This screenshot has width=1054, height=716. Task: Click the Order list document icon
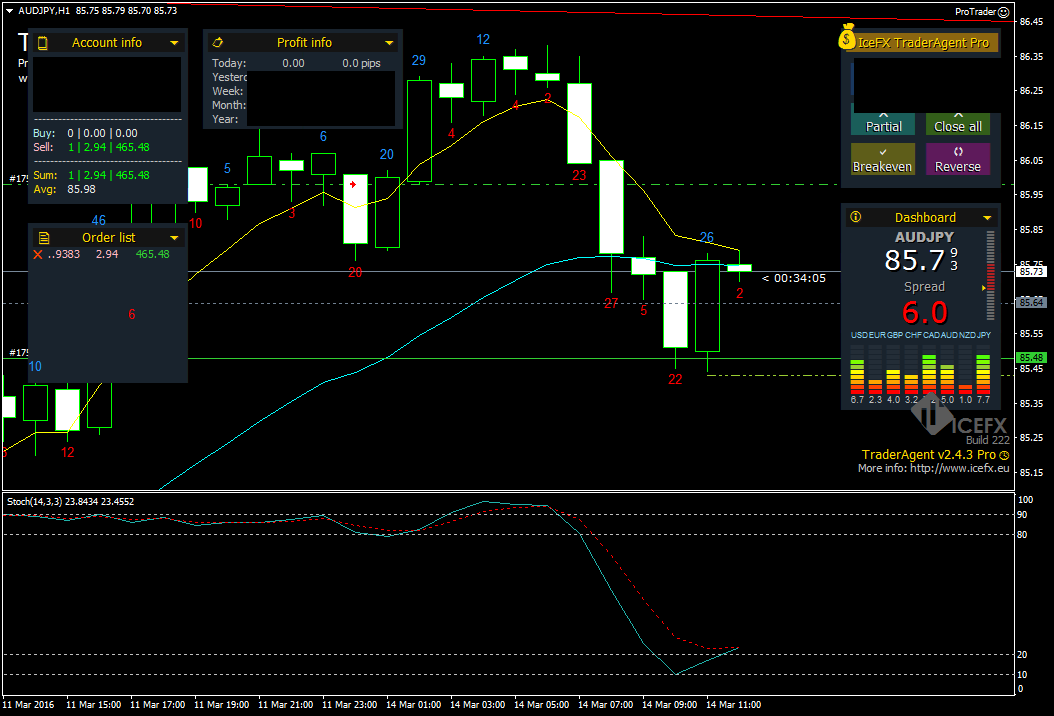coord(44,237)
